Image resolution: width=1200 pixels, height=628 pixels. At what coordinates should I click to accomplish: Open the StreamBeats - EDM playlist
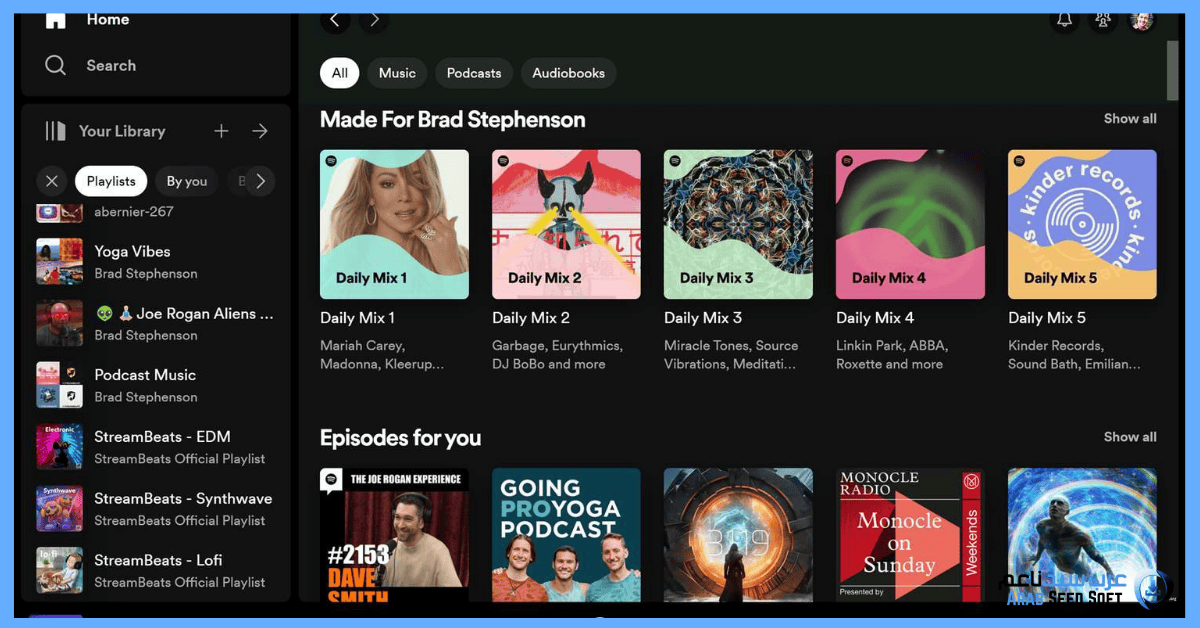pyautogui.click(x=158, y=447)
